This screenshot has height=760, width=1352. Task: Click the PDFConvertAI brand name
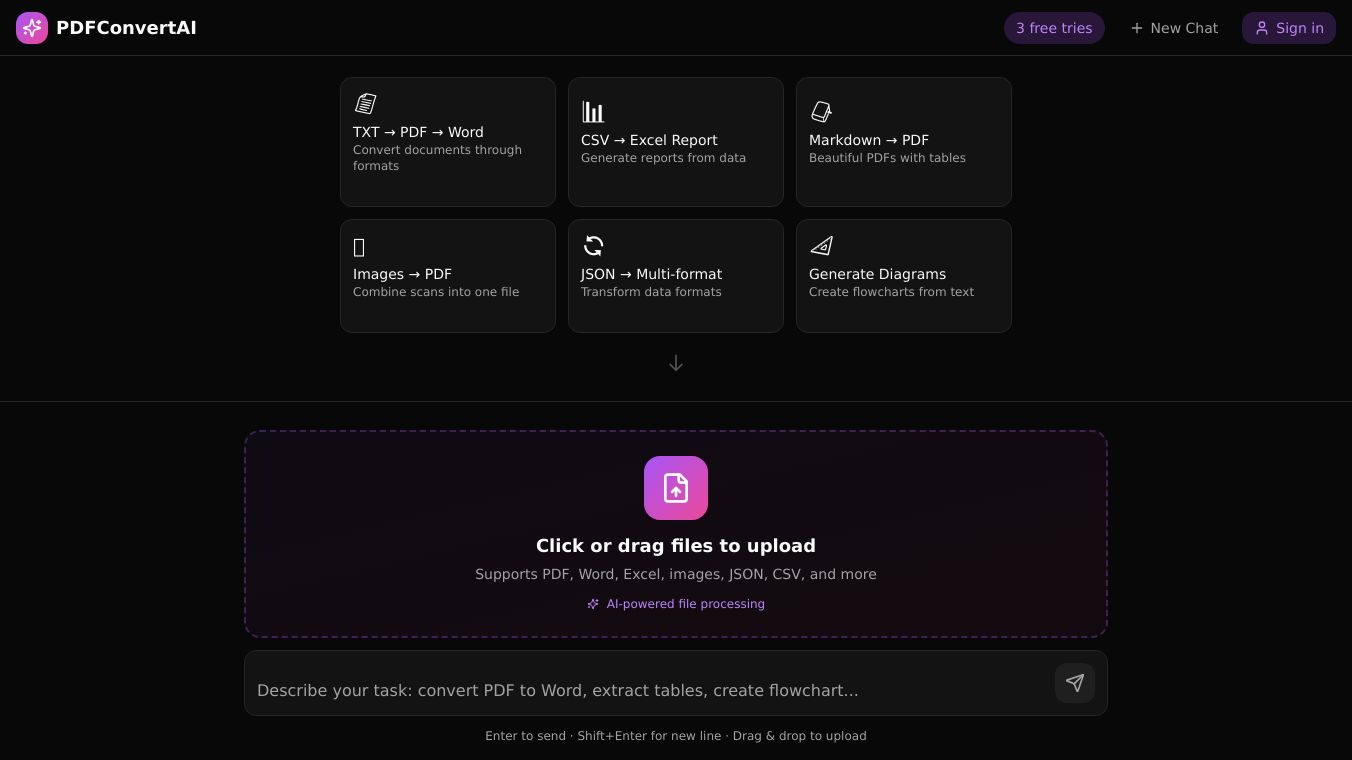pyautogui.click(x=126, y=28)
